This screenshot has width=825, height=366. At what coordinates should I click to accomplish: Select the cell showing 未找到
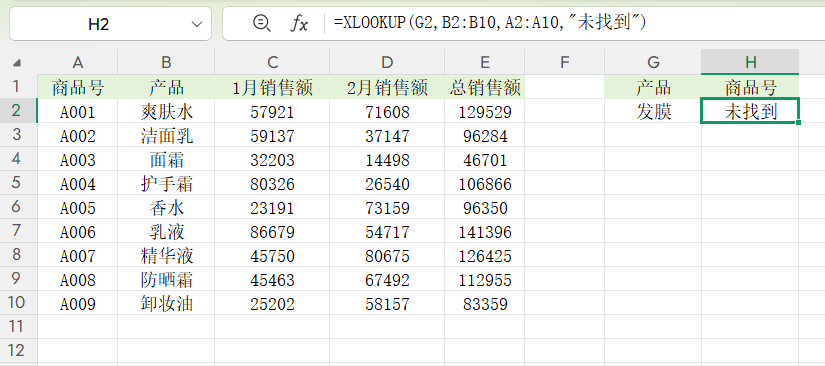pos(750,111)
